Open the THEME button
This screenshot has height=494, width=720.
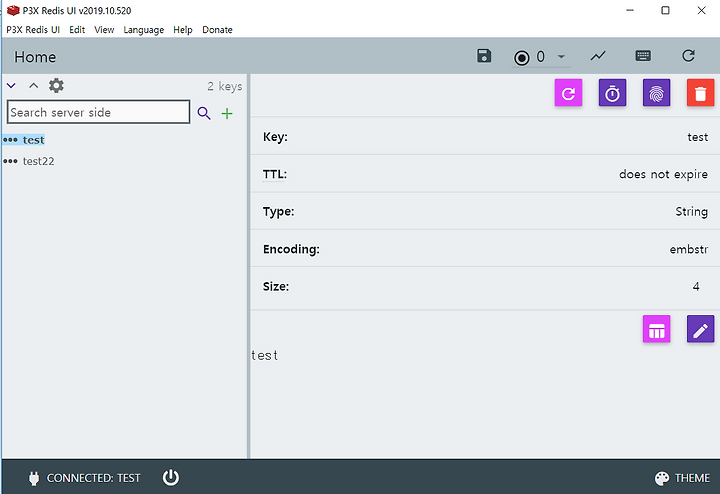tap(682, 478)
